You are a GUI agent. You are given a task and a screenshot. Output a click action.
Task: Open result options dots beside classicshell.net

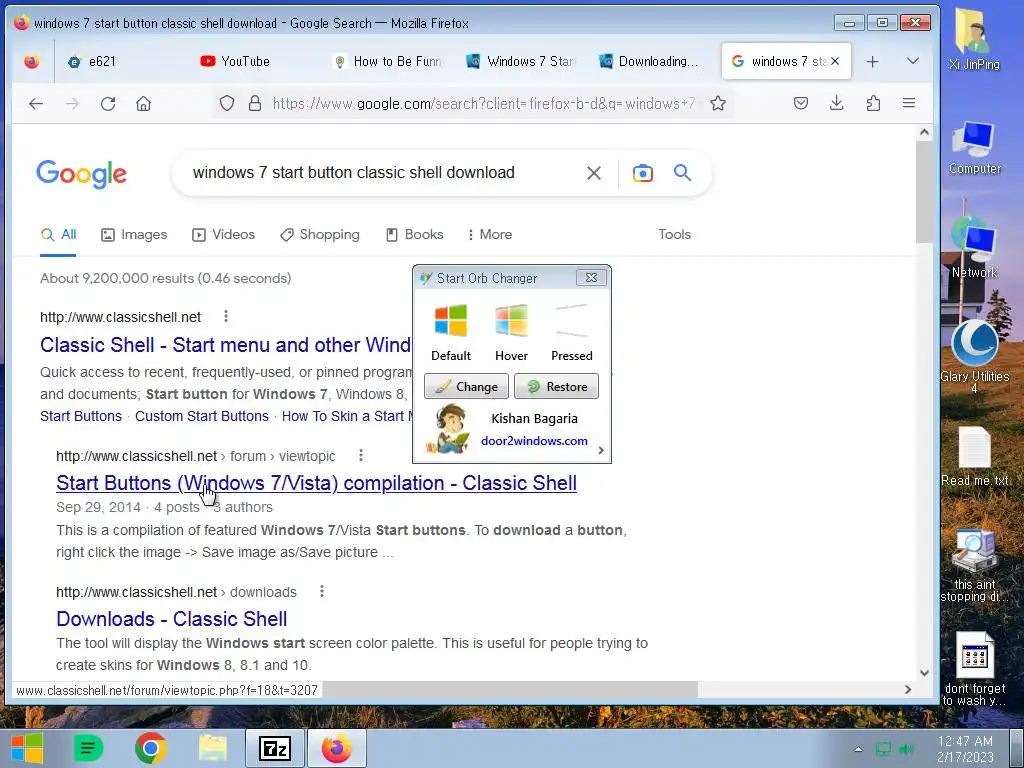pyautogui.click(x=226, y=317)
